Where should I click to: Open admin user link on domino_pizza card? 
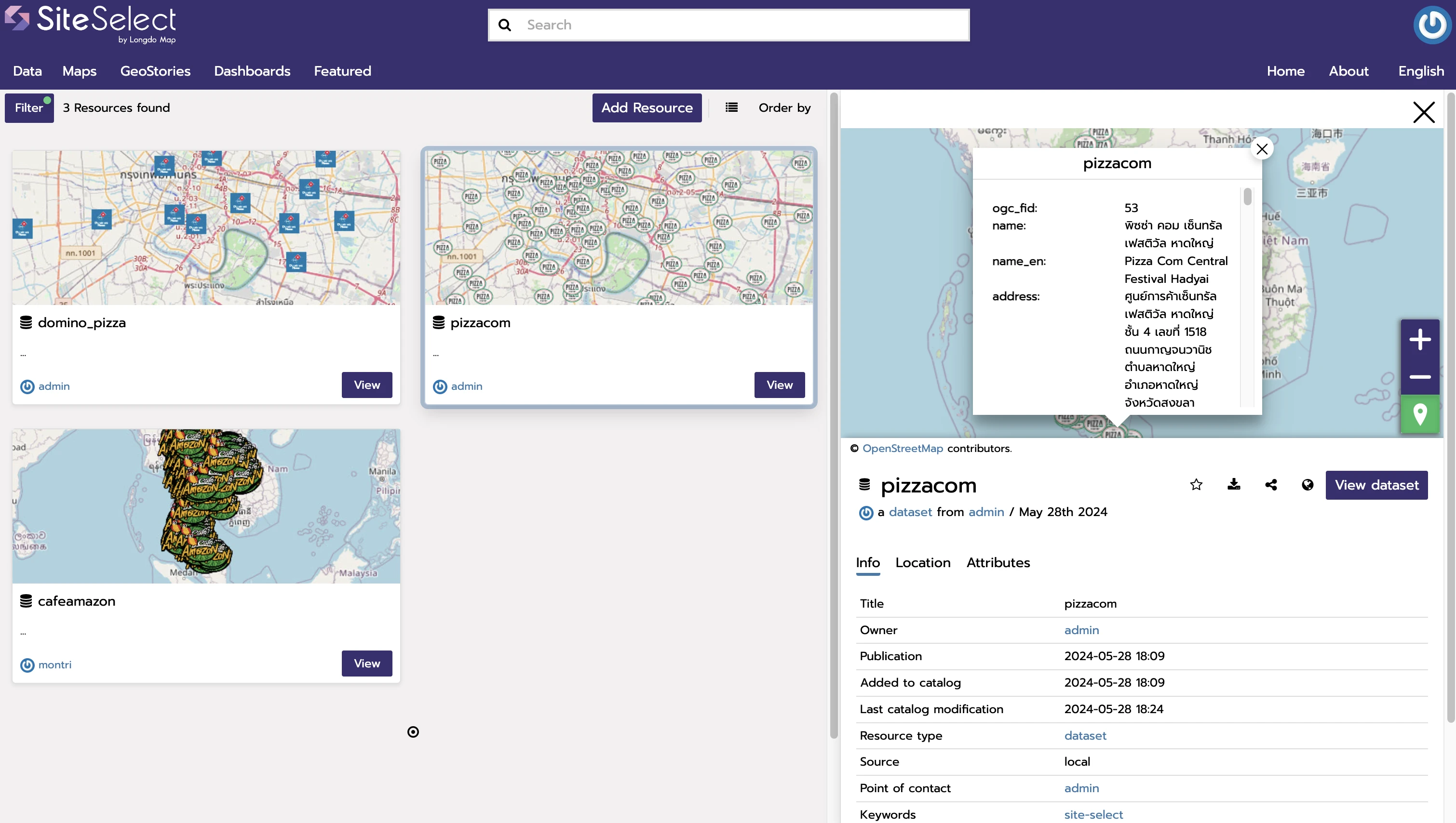54,386
